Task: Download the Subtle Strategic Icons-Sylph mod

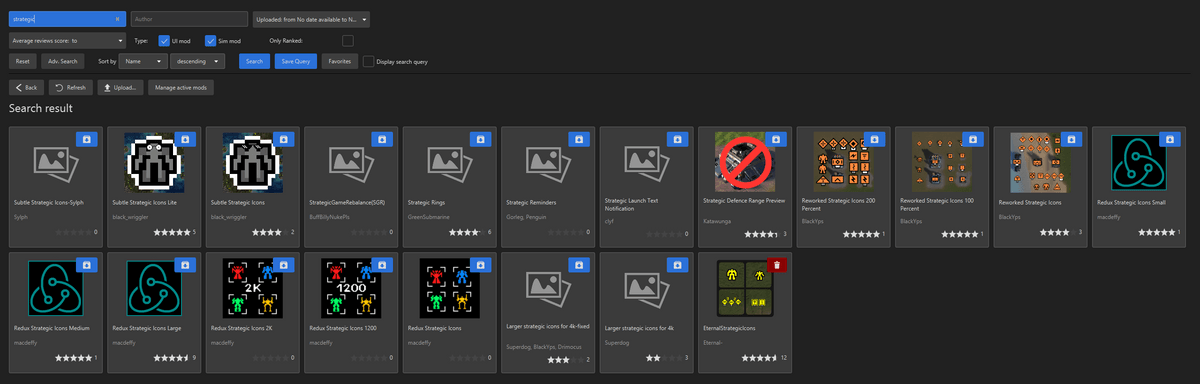Action: click(86, 138)
